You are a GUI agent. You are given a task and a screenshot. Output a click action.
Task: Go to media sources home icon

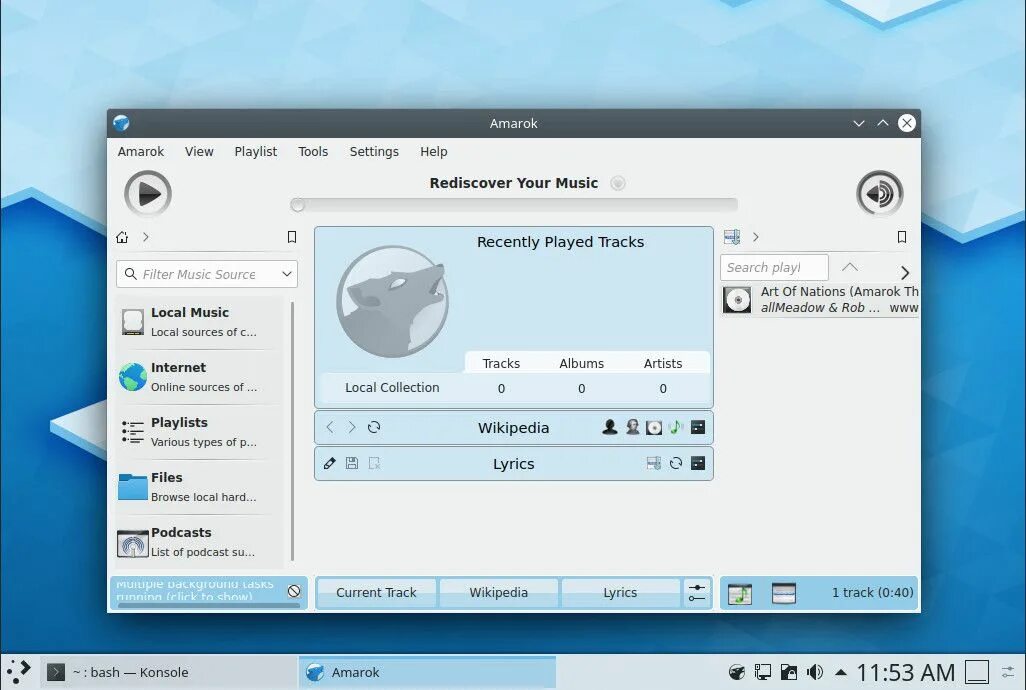tap(122, 237)
